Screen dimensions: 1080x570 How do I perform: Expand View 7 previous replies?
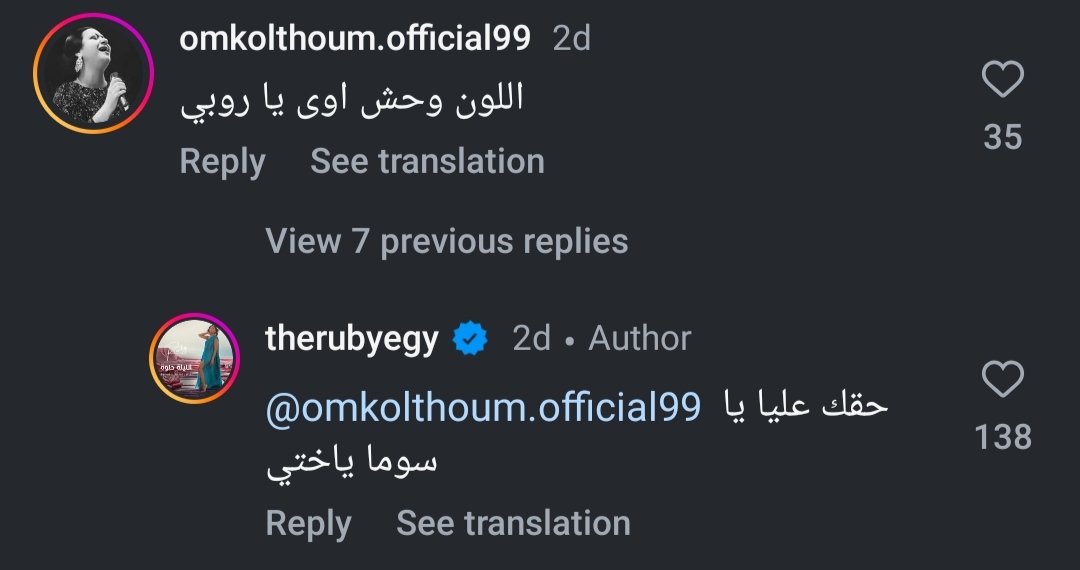point(446,241)
